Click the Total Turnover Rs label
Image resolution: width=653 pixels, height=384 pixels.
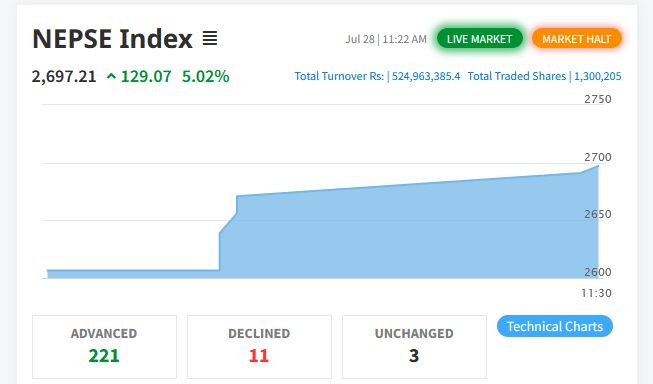click(x=339, y=76)
